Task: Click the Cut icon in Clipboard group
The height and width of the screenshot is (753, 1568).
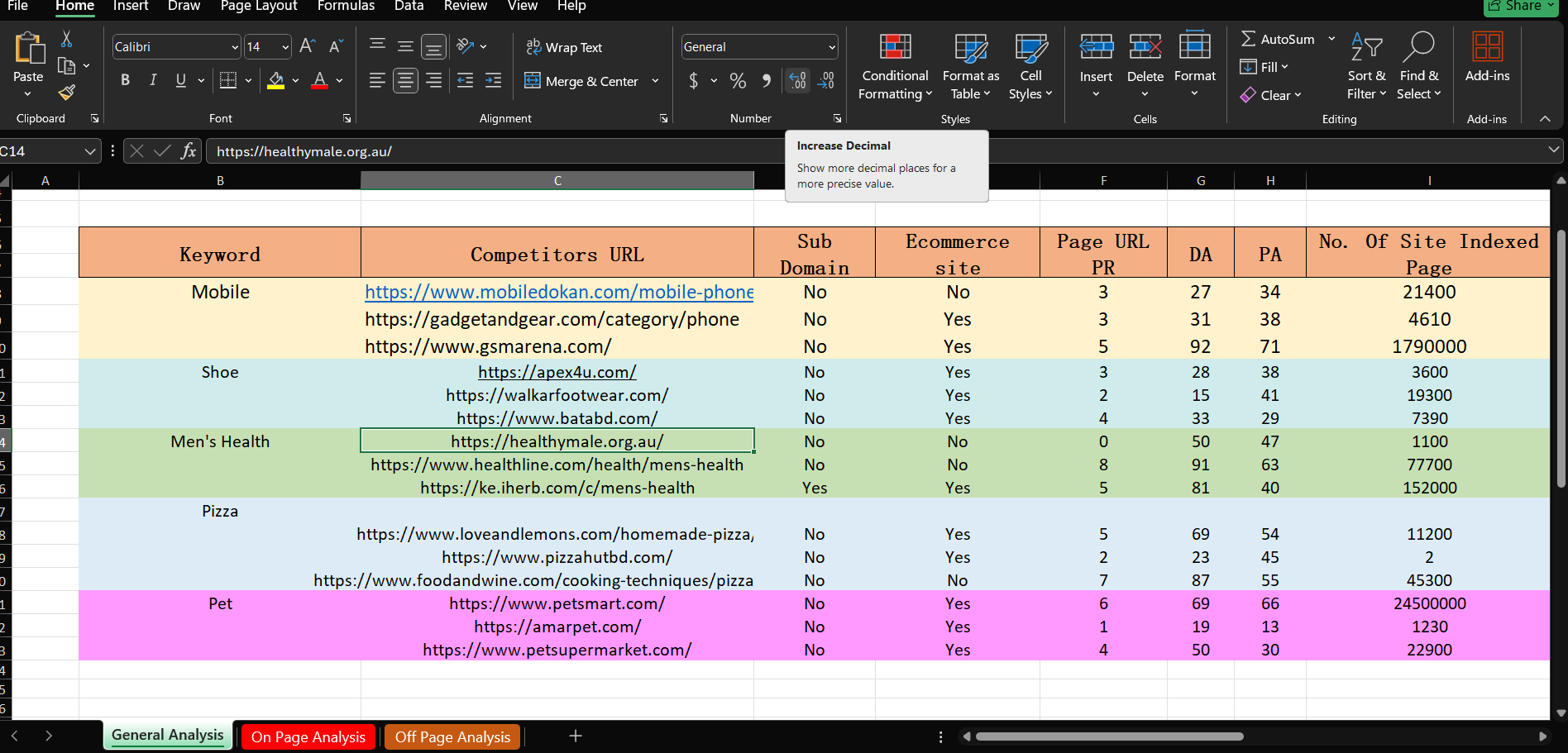Action: point(66,38)
